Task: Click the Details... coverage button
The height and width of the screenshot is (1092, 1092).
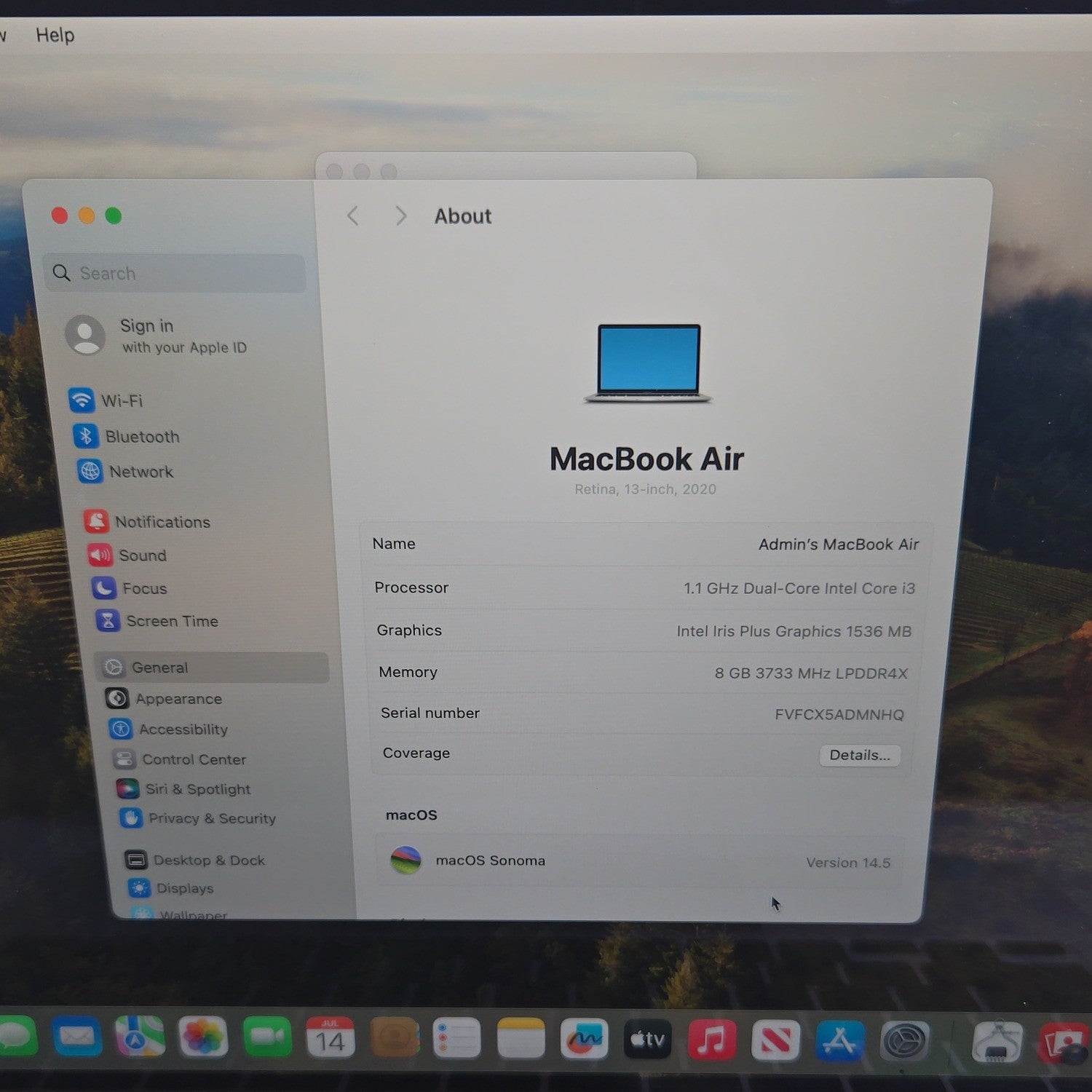Action: point(860,755)
